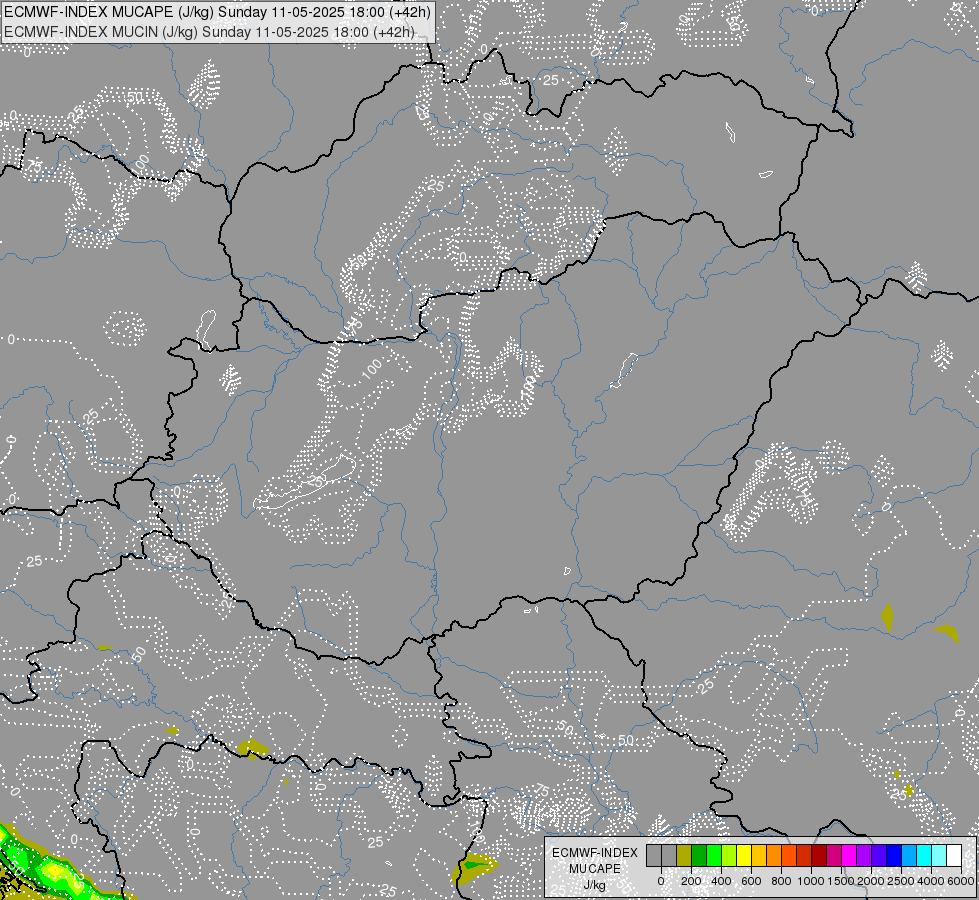This screenshot has width=979, height=900.
Task: Click the amber swatch right of 600
Action: click(x=759, y=855)
